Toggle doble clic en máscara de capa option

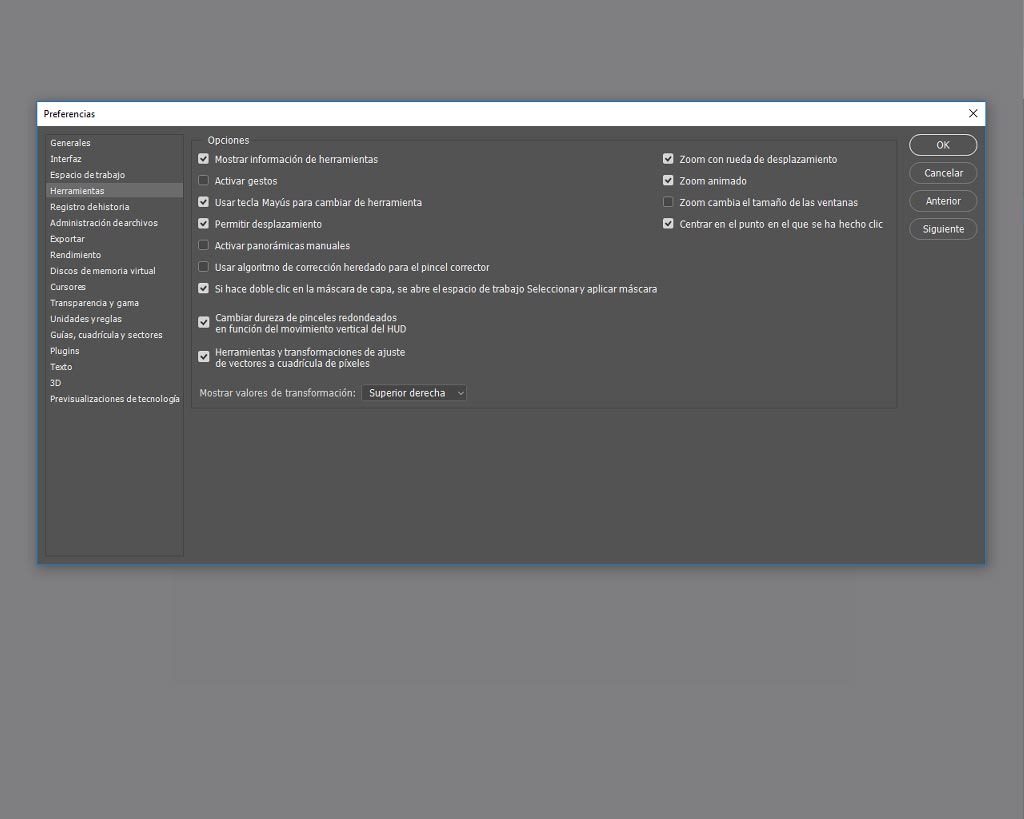click(203, 288)
